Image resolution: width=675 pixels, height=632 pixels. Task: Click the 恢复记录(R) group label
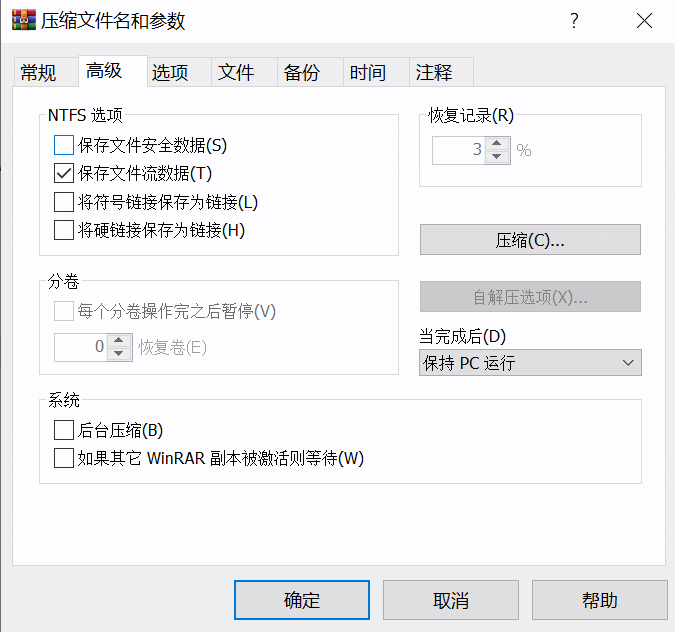tap(471, 116)
